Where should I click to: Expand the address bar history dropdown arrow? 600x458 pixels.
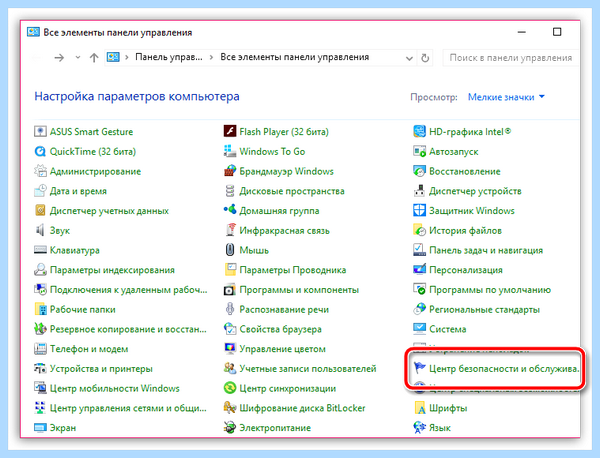point(409,58)
